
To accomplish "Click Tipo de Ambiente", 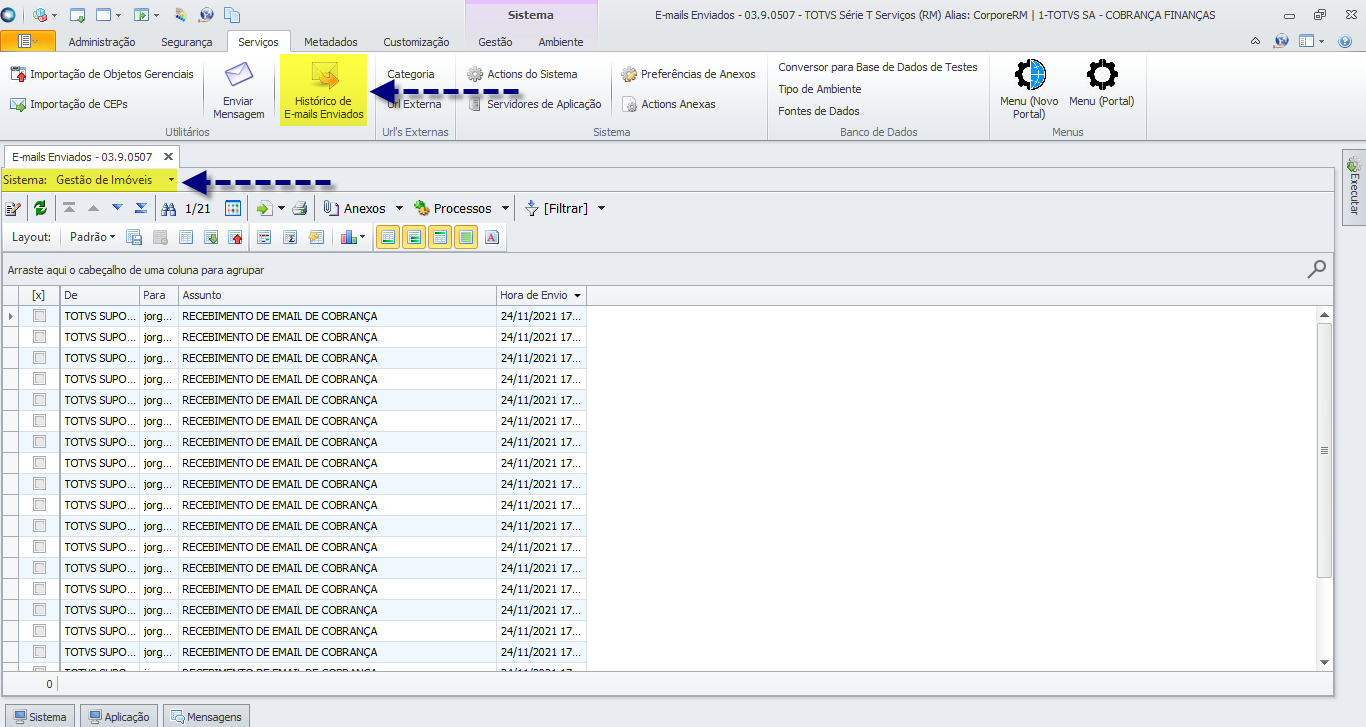I will coord(820,89).
